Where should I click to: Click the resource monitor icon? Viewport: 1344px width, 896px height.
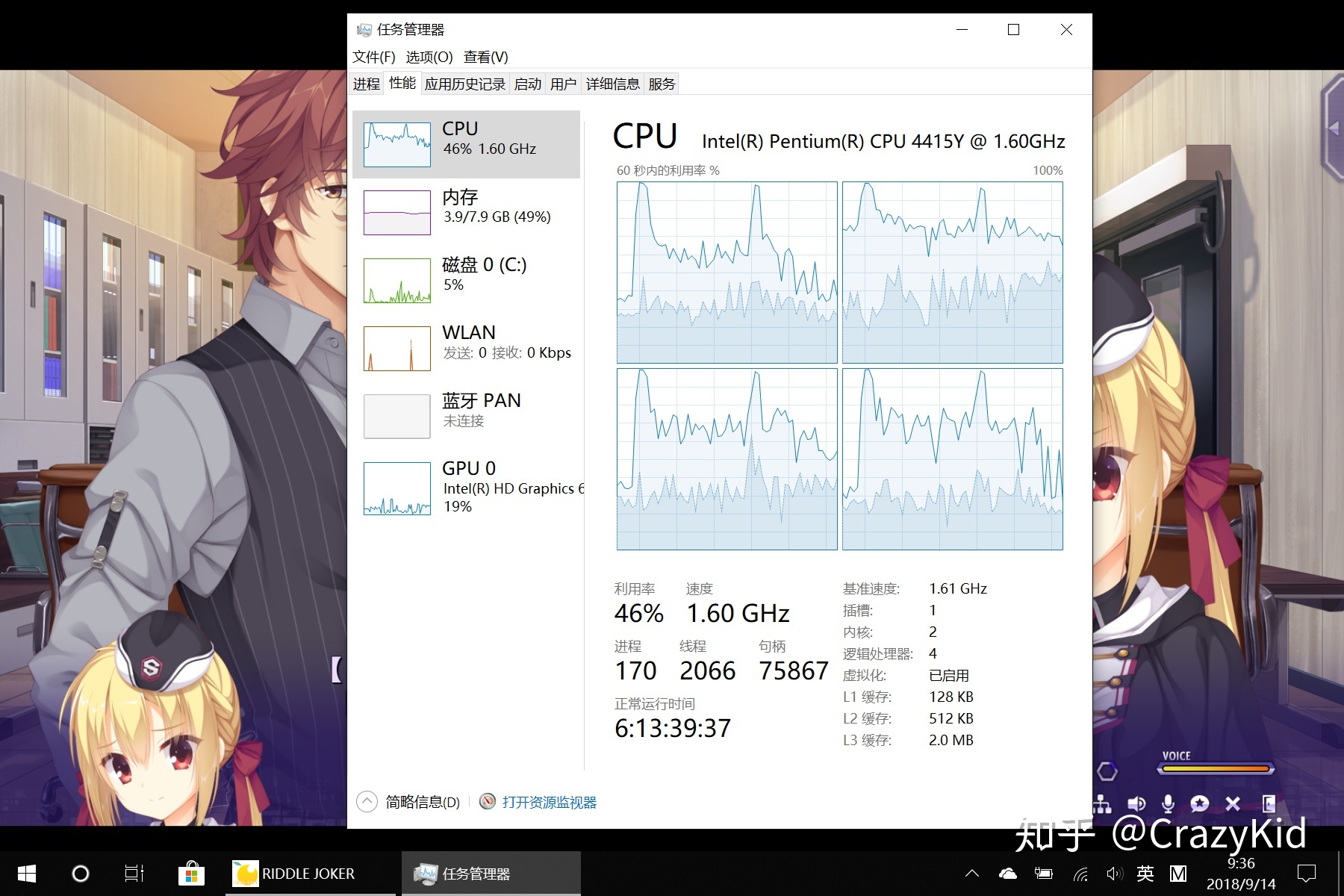pyautogui.click(x=488, y=802)
